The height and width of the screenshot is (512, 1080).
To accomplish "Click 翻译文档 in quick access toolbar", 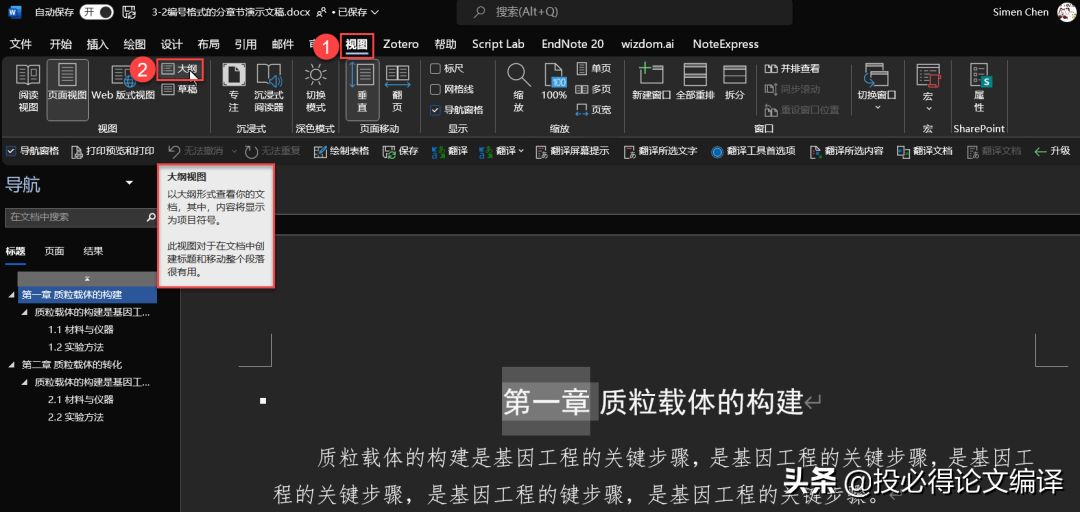I will click(x=926, y=151).
